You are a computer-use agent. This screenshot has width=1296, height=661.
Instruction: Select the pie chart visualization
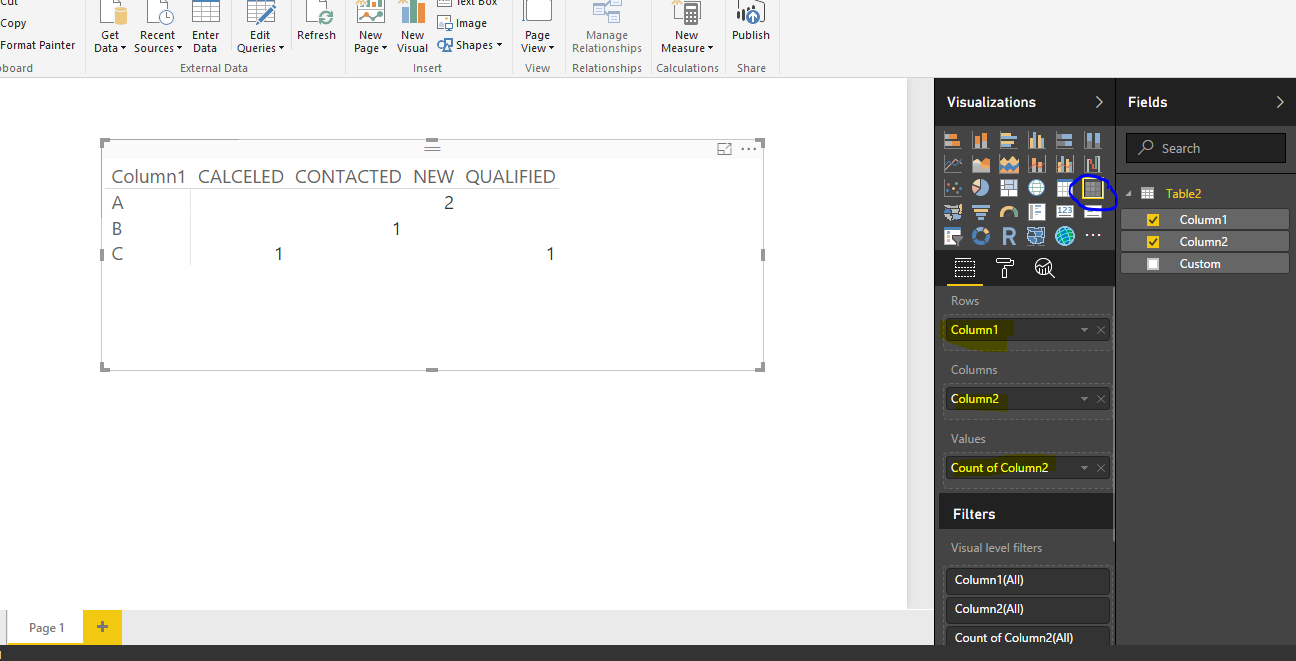pos(980,188)
